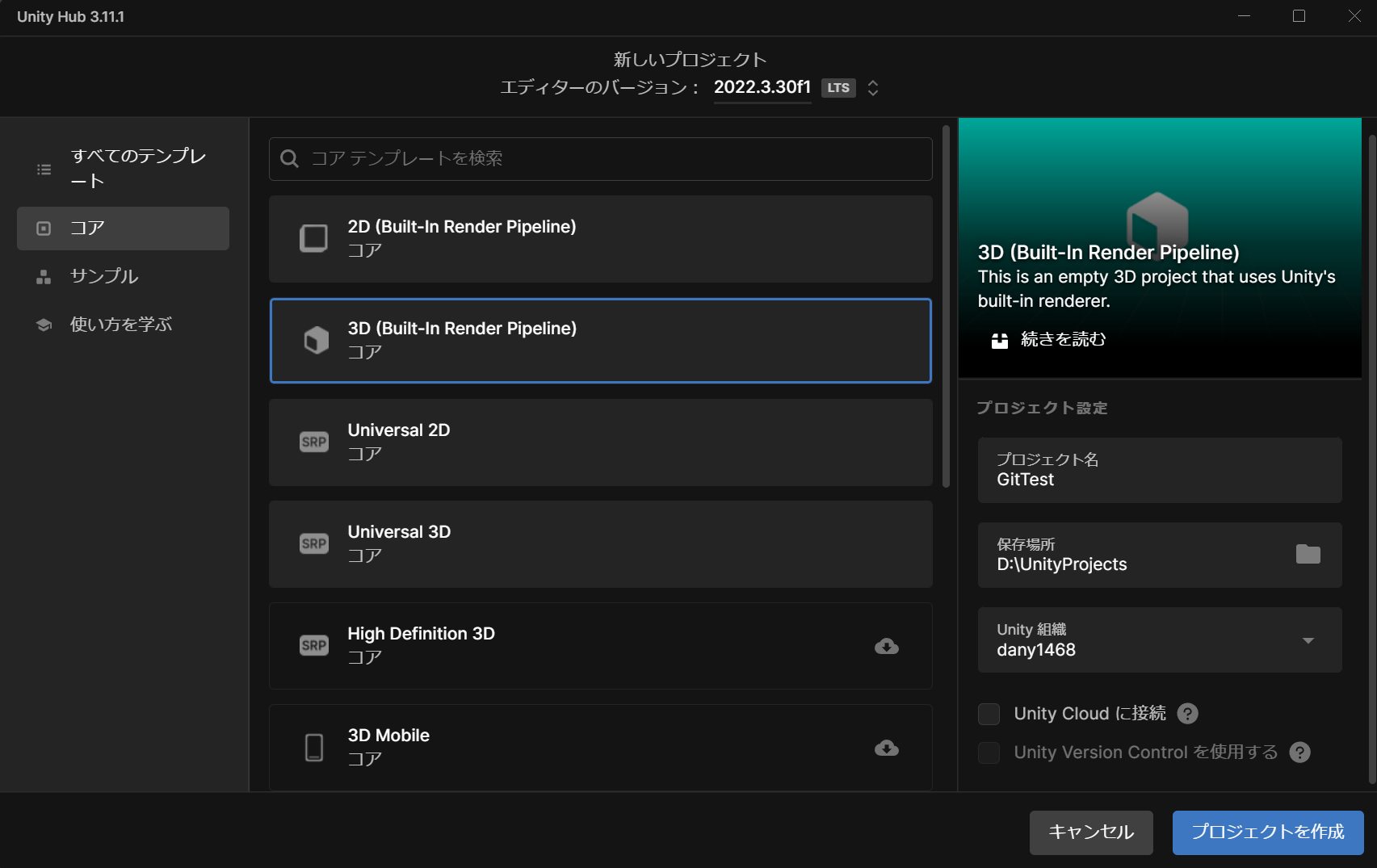Click the book icon beside 続きを読む
This screenshot has height=868, width=1377.
tap(1000, 340)
